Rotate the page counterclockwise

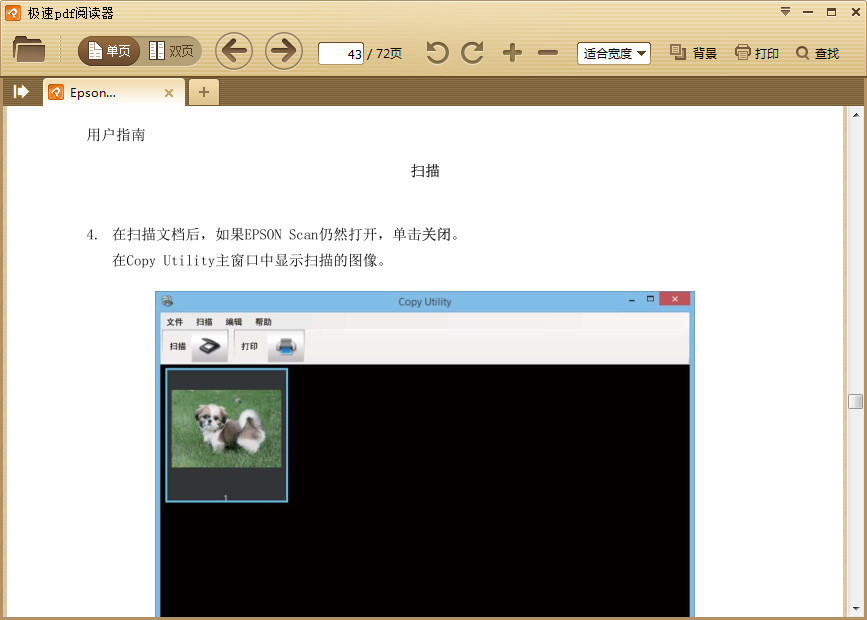point(437,53)
